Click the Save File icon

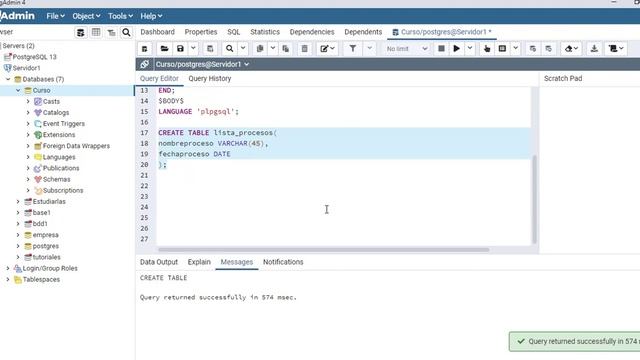(x=180, y=49)
